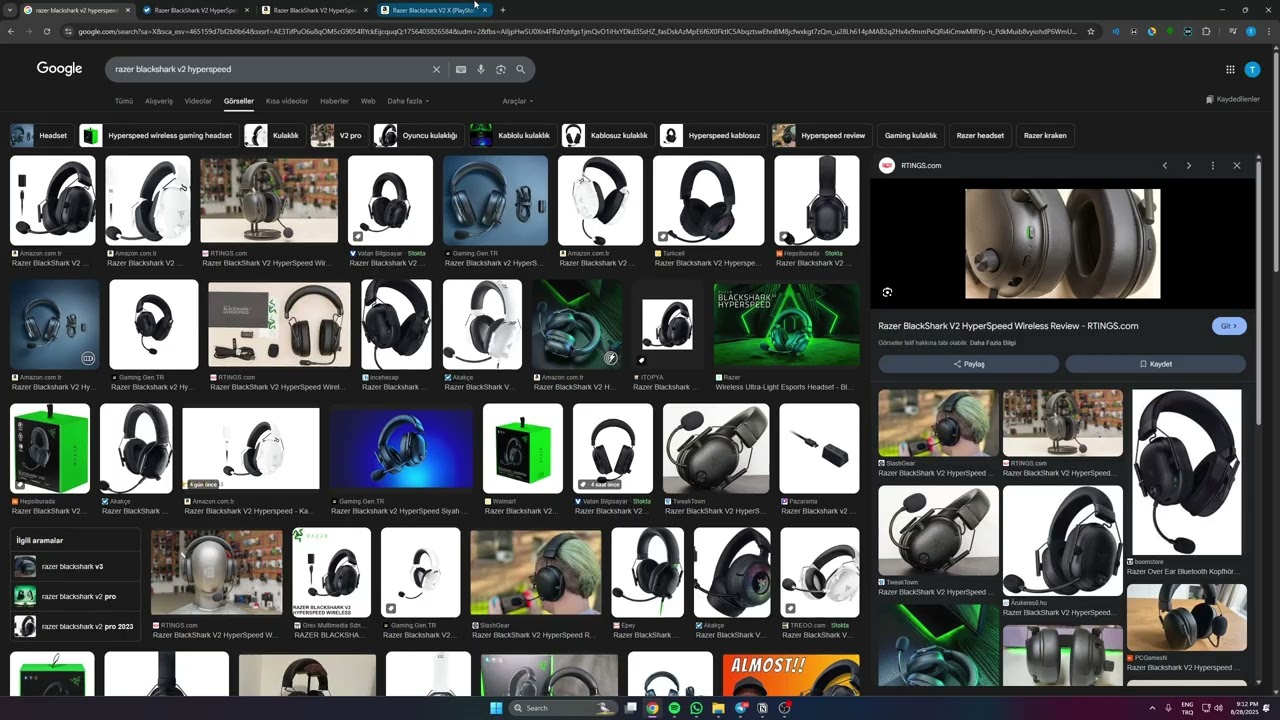This screenshot has height=720, width=1280.
Task: Open the SlashGear thumbnail in preview panel
Action: coord(938,423)
